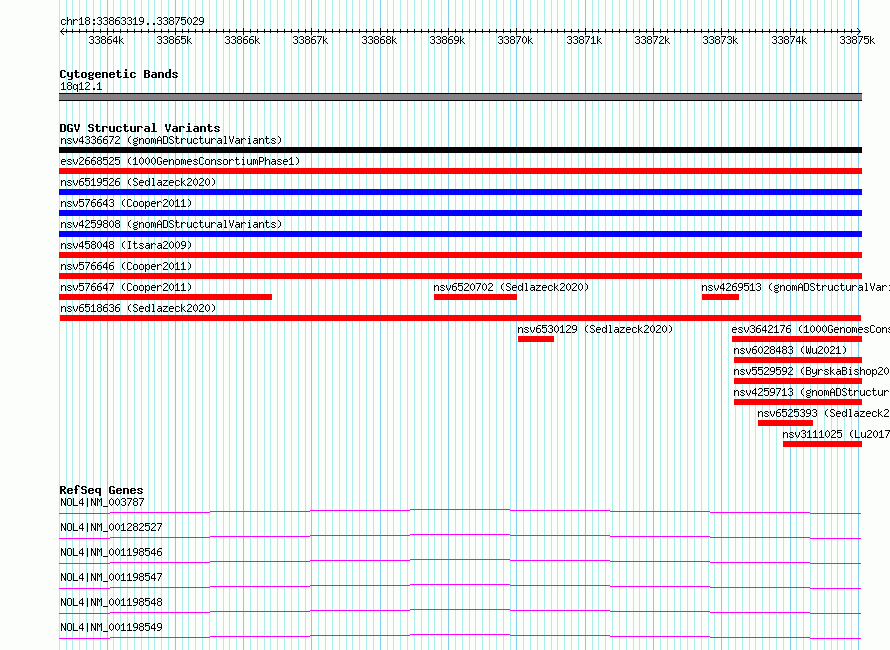
Task: Click the 33874k ruler position
Action: 789,40
